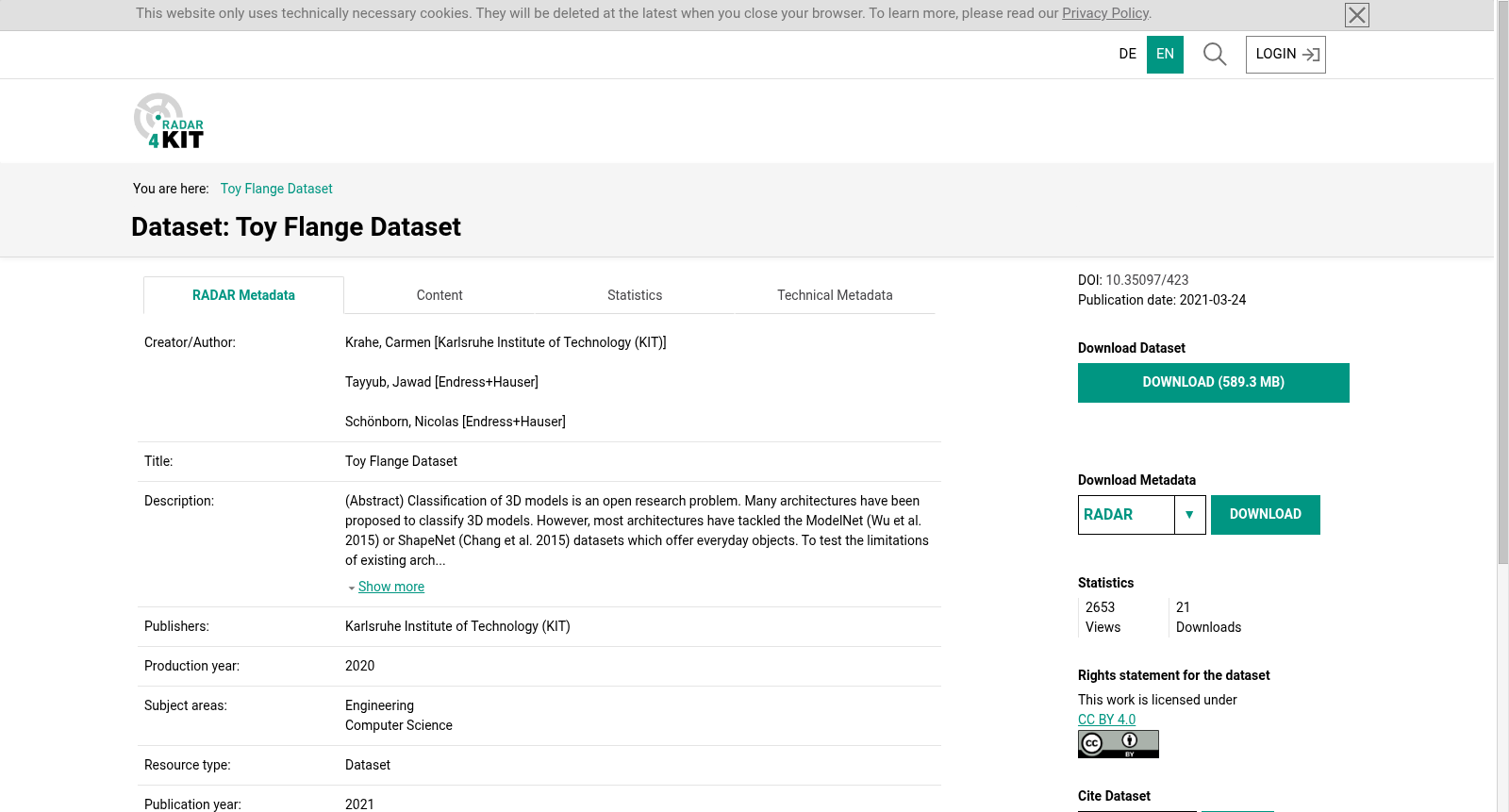Switch to the Content tab
The image size is (1509, 812).
[x=439, y=295]
